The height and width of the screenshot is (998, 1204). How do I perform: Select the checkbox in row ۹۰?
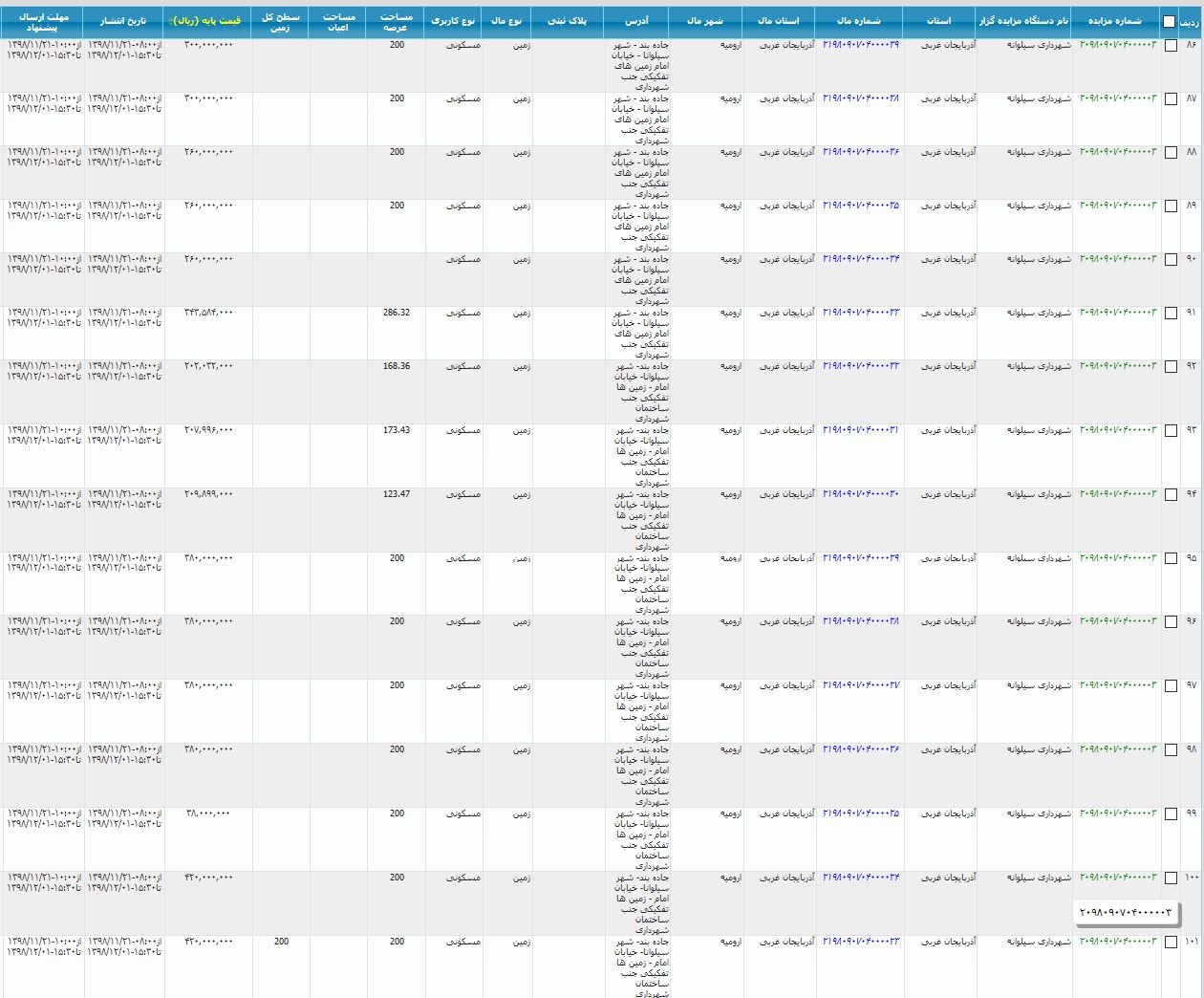pos(1171,260)
